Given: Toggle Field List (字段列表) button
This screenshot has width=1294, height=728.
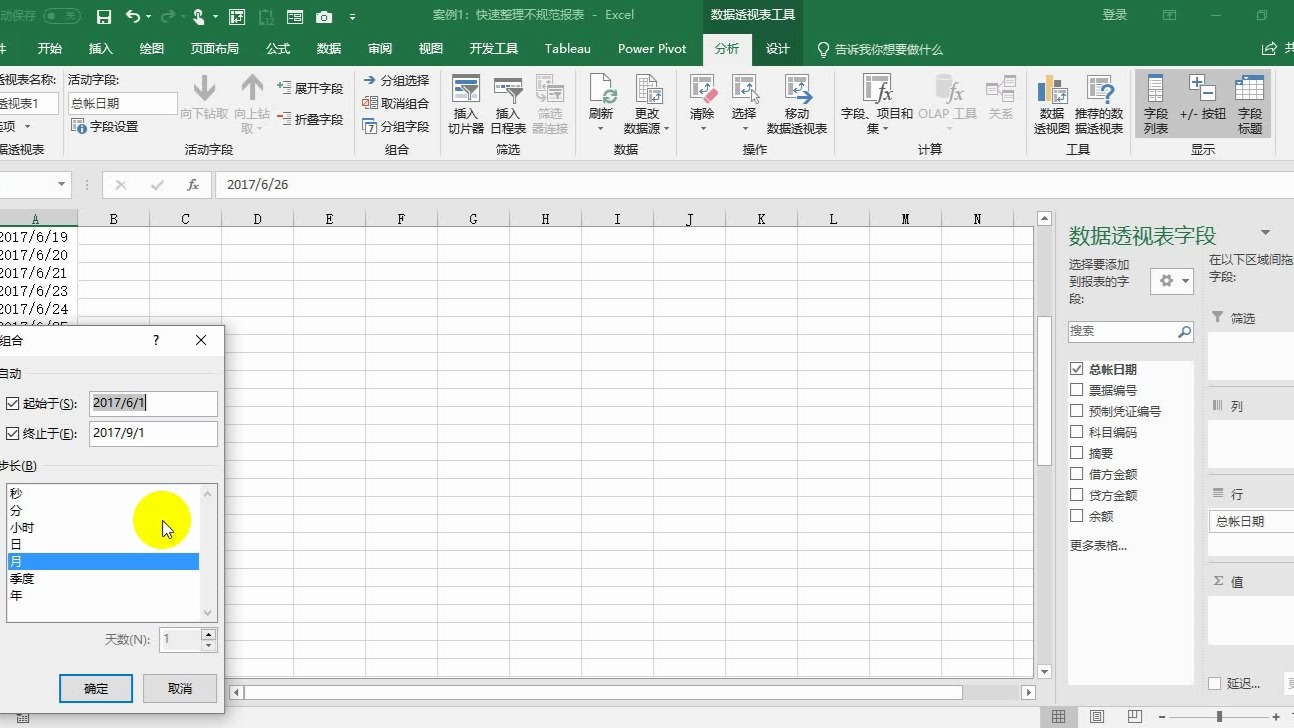Looking at the screenshot, I should (1156, 105).
